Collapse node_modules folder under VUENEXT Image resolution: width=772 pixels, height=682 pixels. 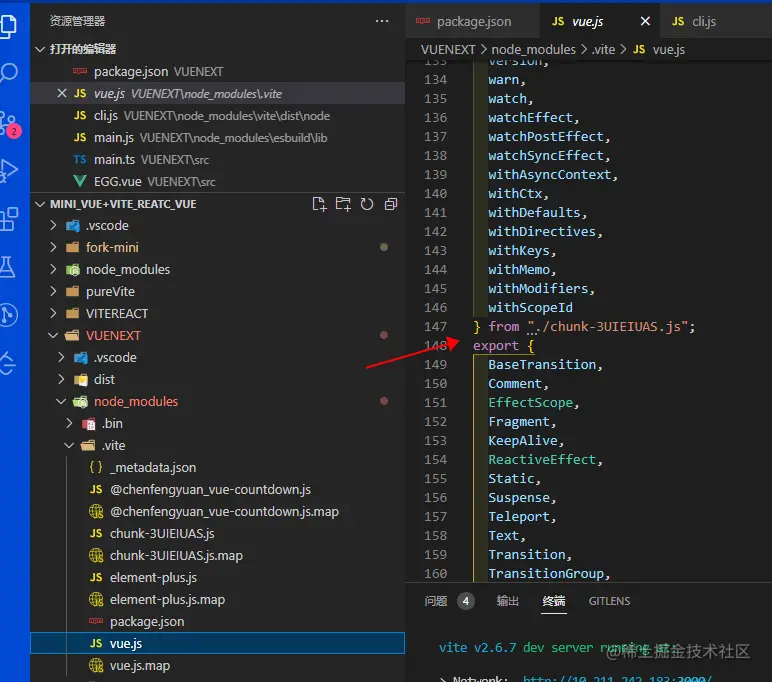(x=217, y=401)
